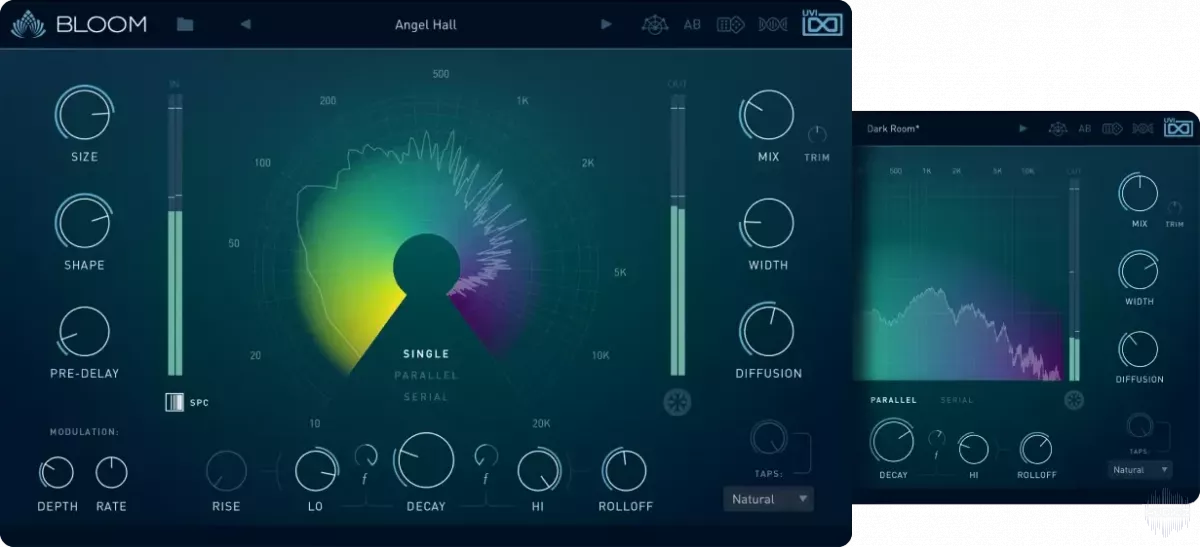Select PARALLEL mode in Dark Room window
Viewport: 1200px width, 547px height.
click(893, 400)
